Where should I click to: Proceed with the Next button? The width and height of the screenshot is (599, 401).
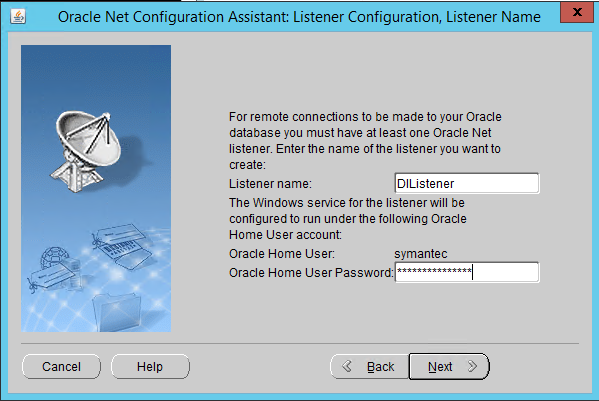[449, 367]
